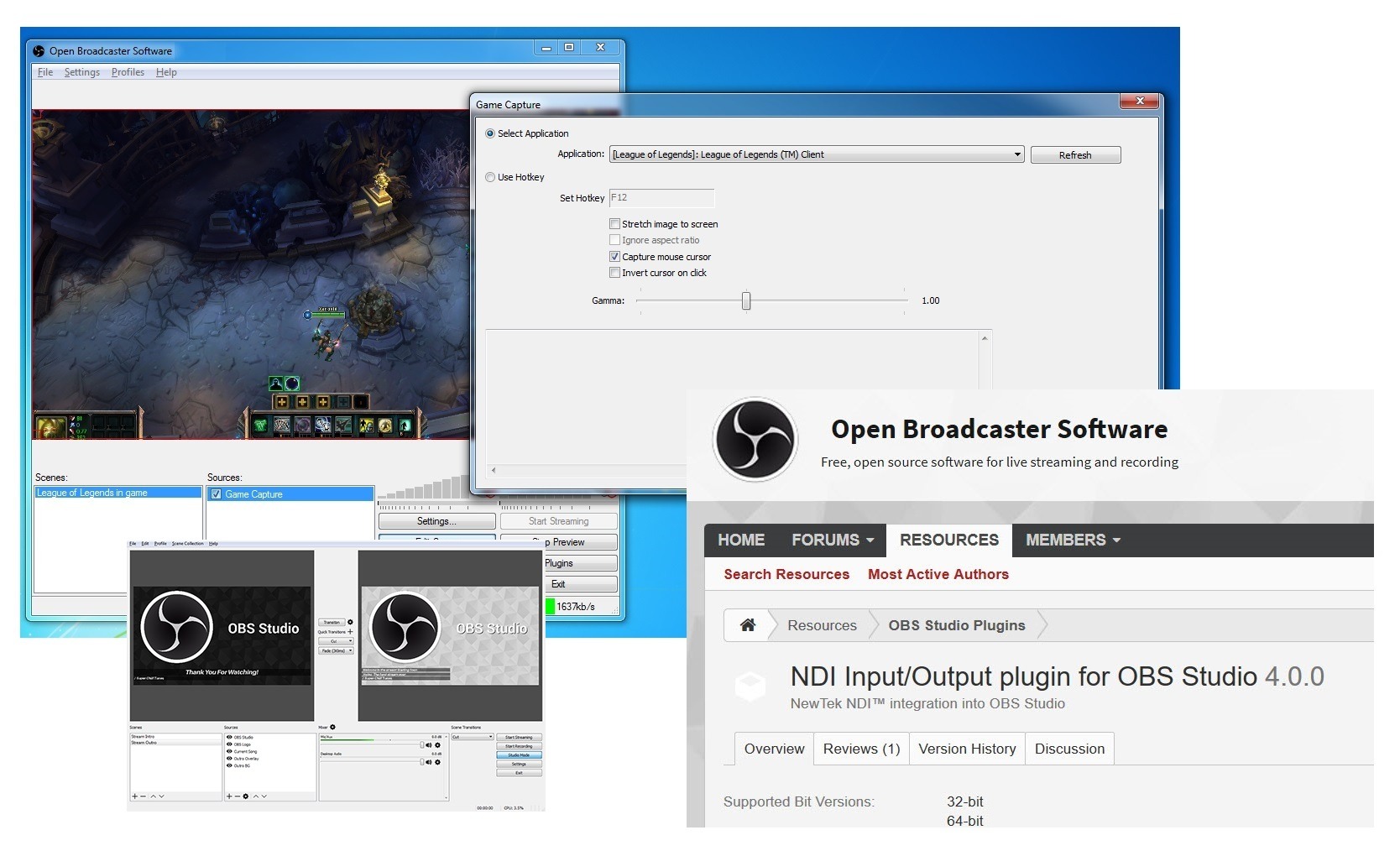Enable Stretch image to screen

tap(614, 224)
